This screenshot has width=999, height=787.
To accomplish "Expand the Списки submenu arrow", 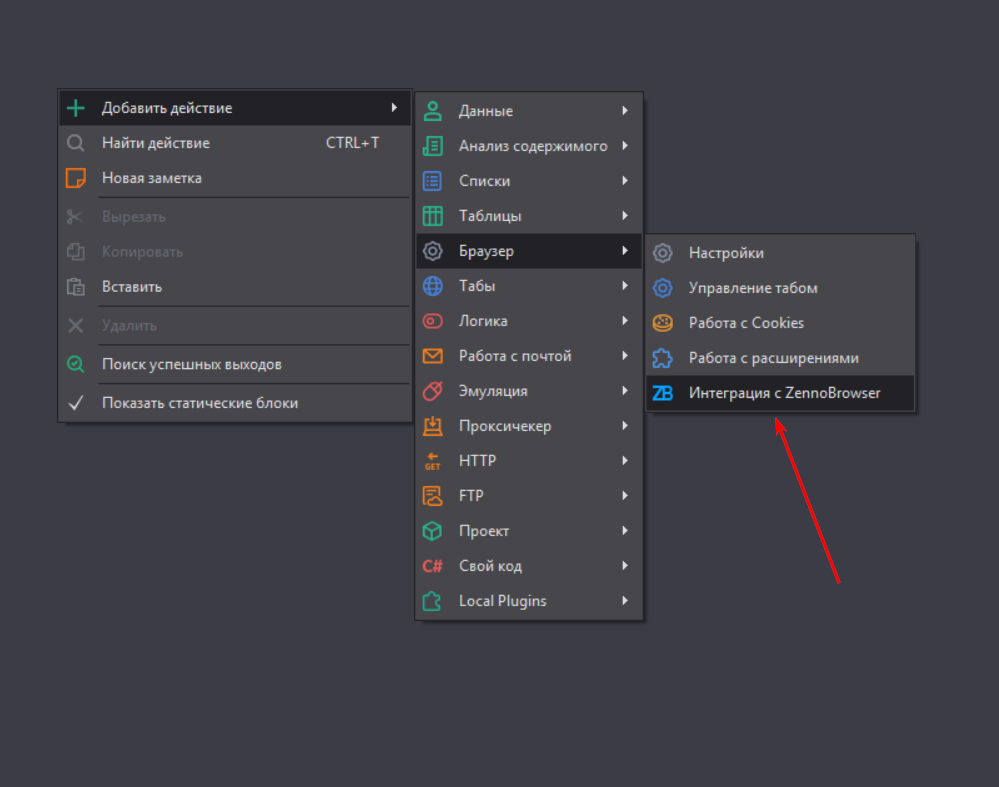I will [x=625, y=181].
